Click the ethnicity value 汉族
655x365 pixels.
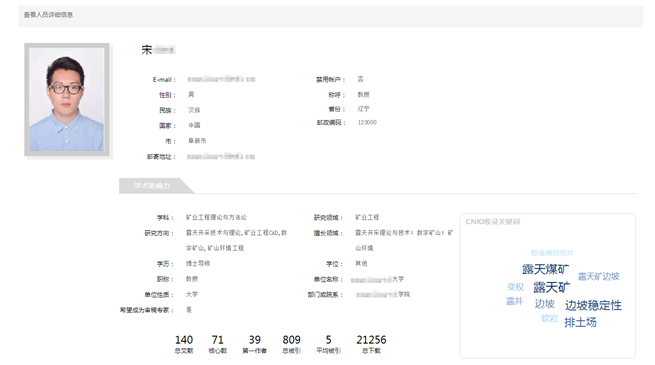coord(194,110)
